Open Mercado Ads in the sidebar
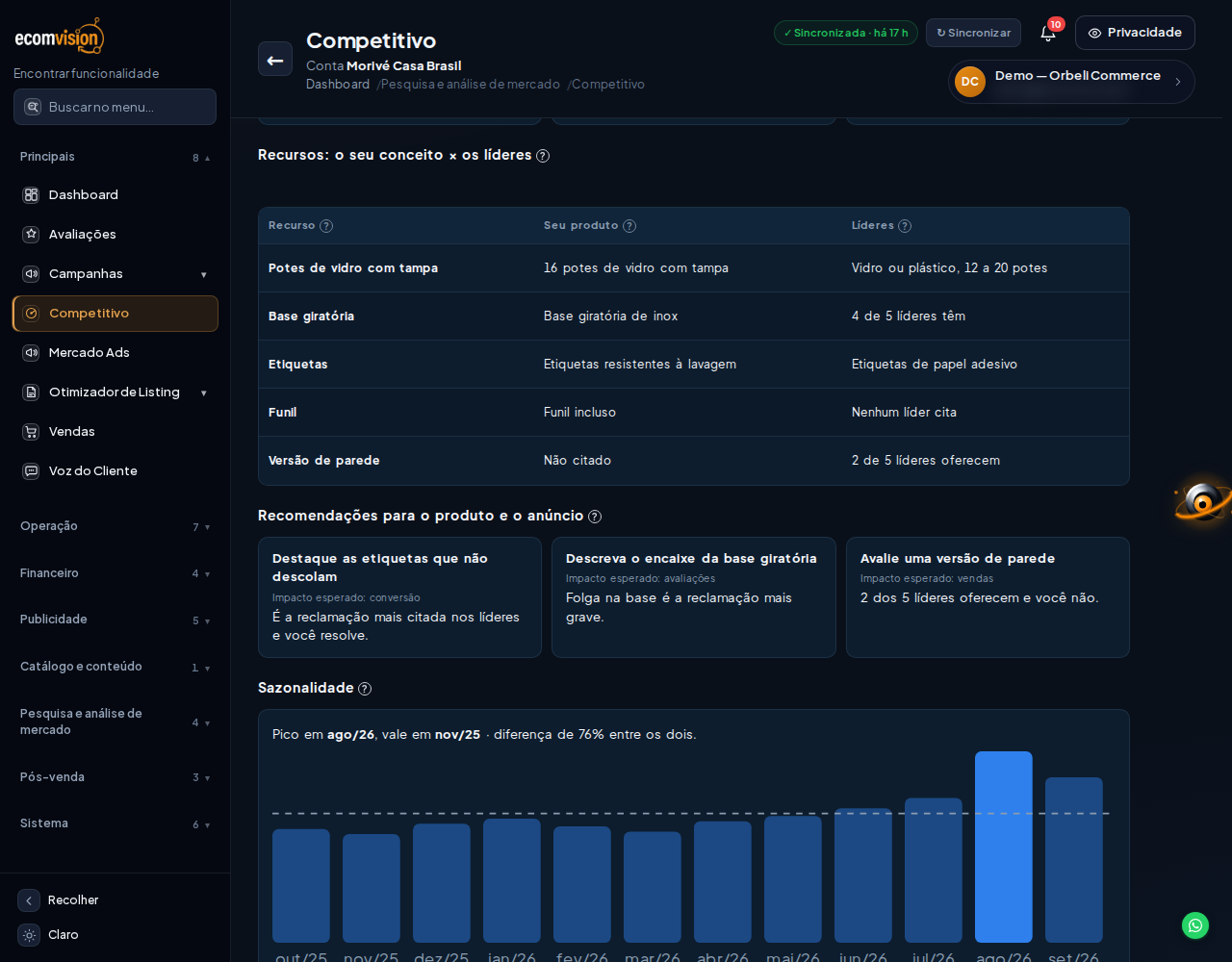 coord(115,353)
